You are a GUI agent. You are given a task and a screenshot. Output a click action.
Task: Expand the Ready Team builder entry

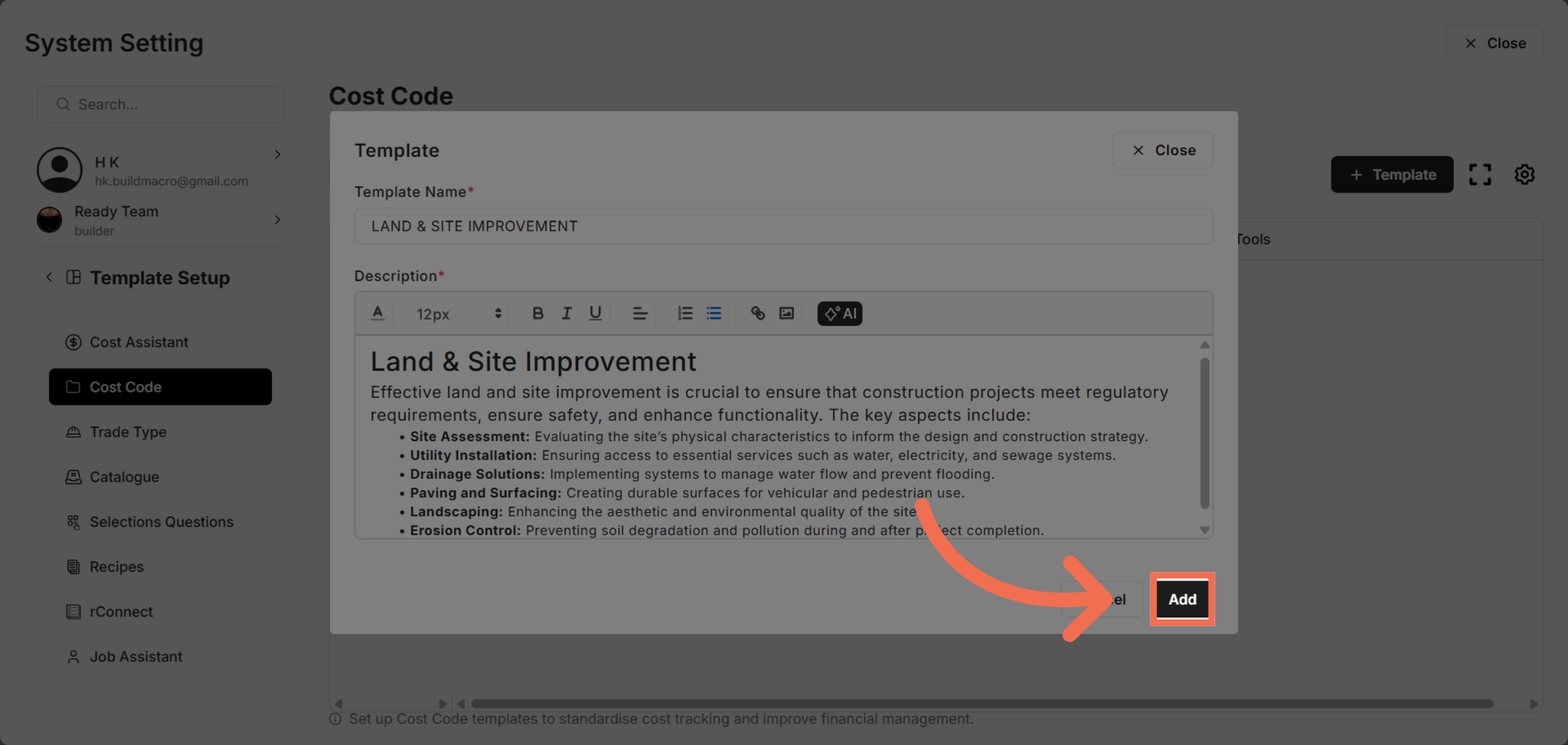pos(278,220)
